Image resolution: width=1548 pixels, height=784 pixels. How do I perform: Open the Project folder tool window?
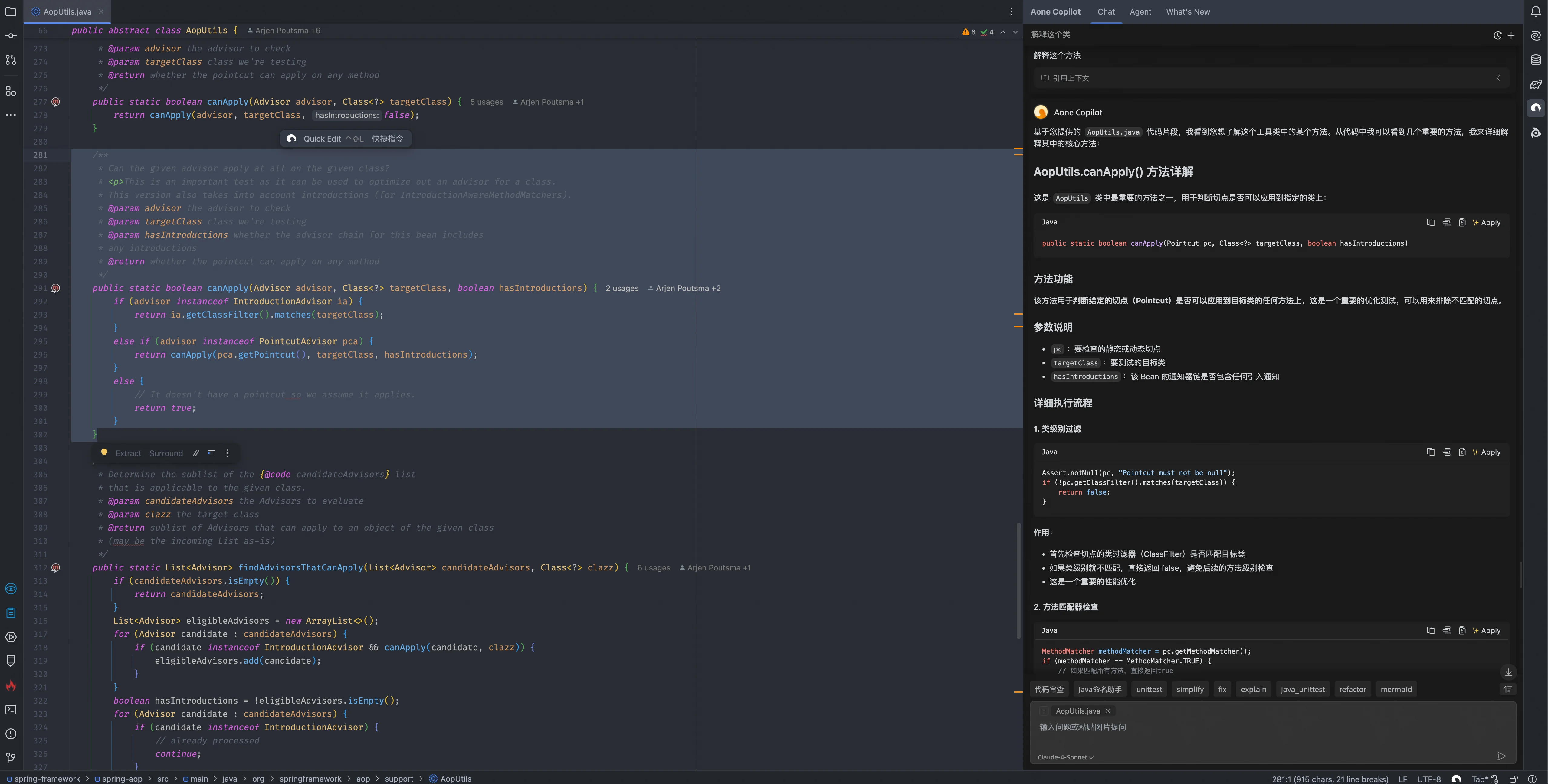(11, 11)
